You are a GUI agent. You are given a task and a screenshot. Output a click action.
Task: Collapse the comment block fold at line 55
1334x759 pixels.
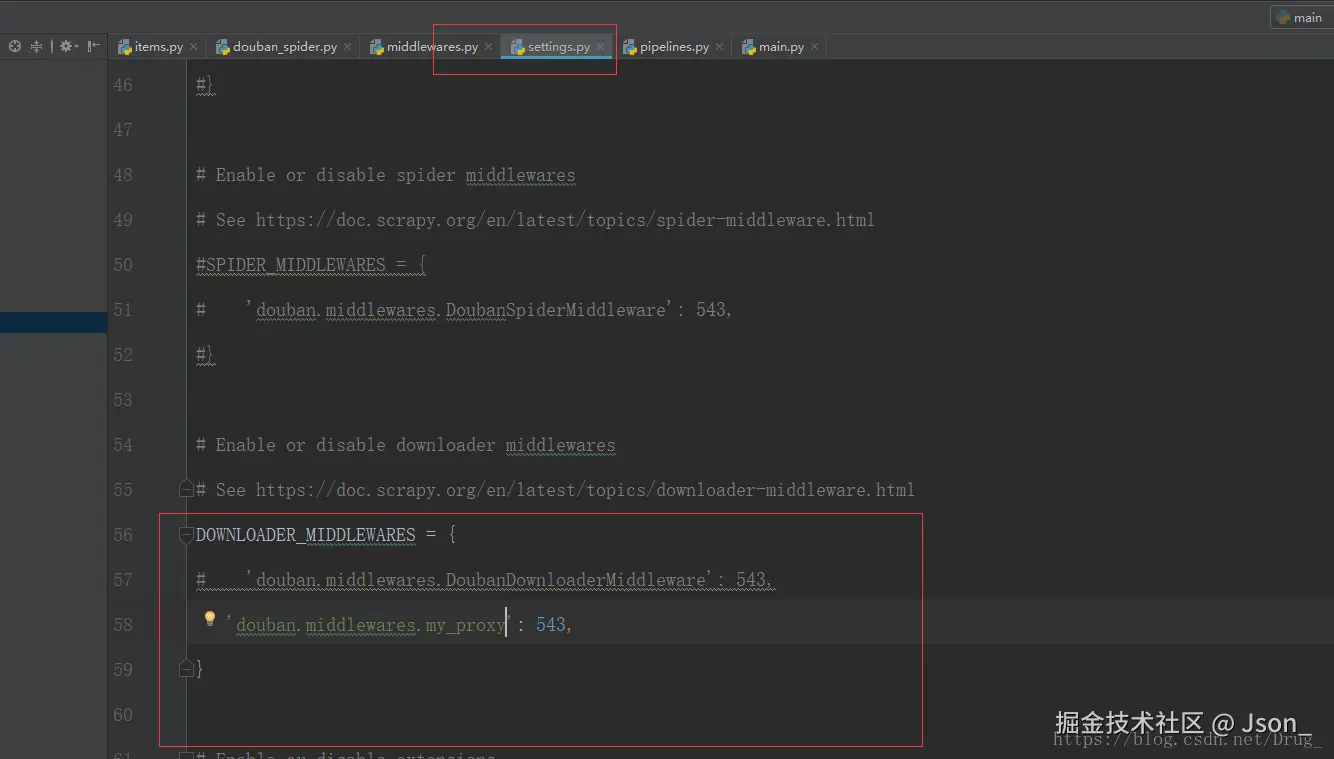pyautogui.click(x=186, y=488)
